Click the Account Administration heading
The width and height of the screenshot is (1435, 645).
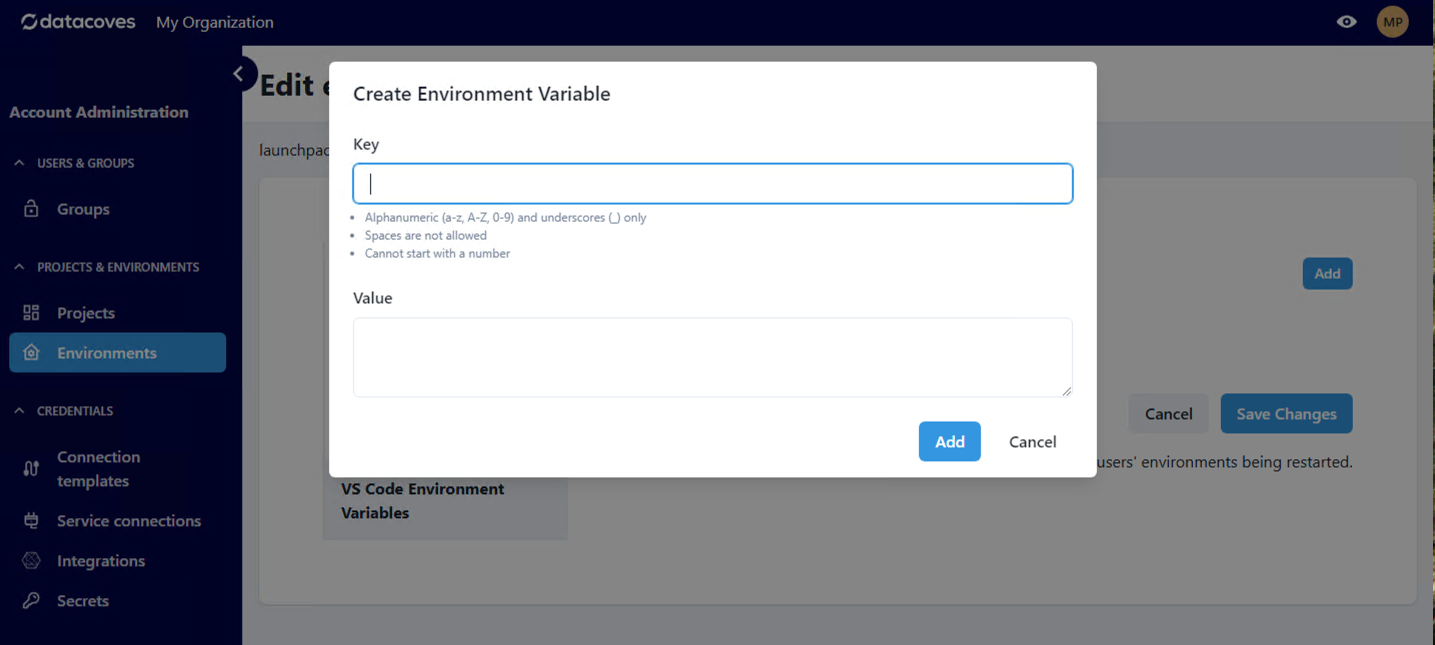point(99,112)
